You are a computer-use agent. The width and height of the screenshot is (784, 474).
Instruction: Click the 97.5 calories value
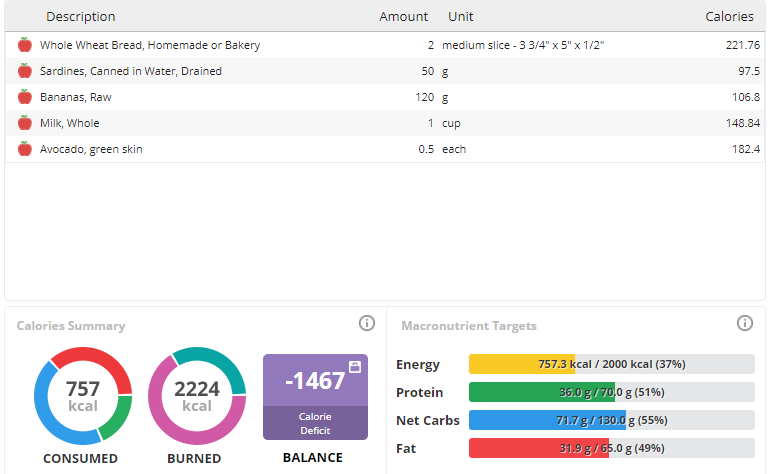pyautogui.click(x=749, y=71)
